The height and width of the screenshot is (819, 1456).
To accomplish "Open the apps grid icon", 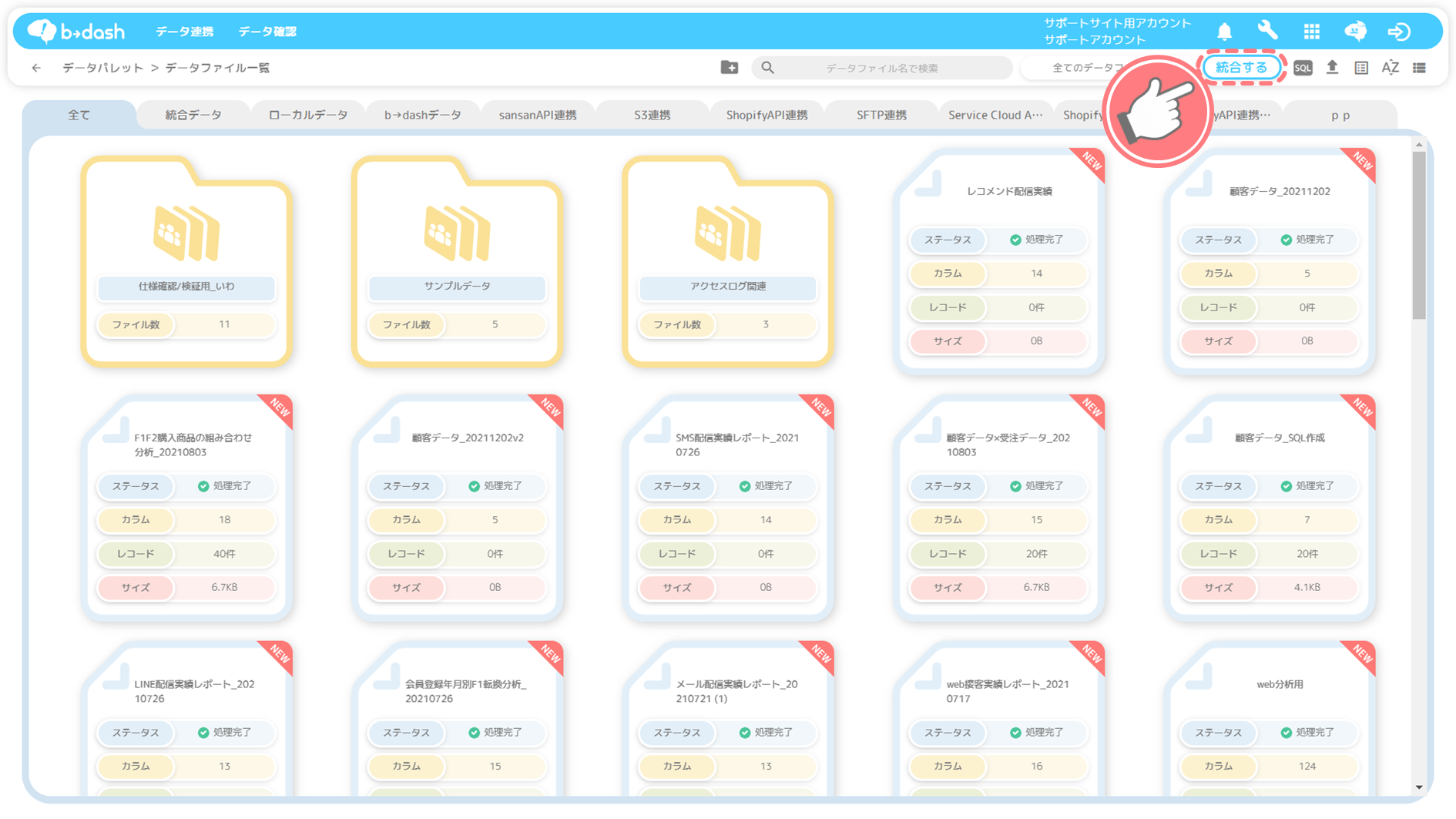I will point(1311,32).
